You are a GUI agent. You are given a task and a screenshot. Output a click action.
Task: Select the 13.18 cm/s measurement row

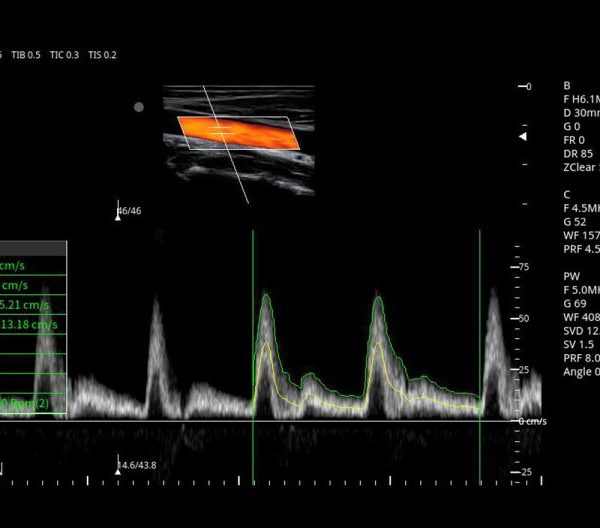[x=32, y=324]
